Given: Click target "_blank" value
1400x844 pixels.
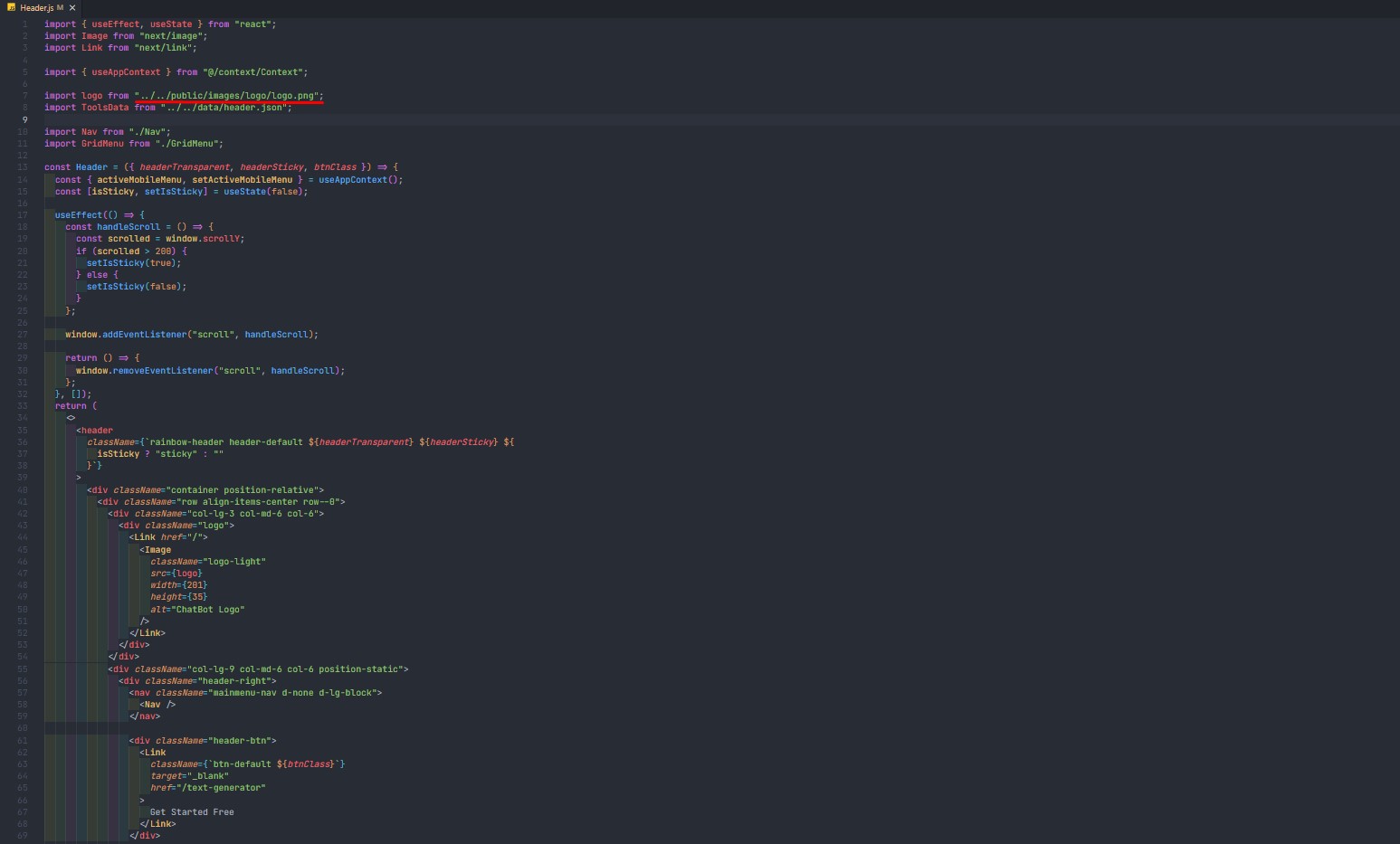Looking at the screenshot, I should coord(207,776).
